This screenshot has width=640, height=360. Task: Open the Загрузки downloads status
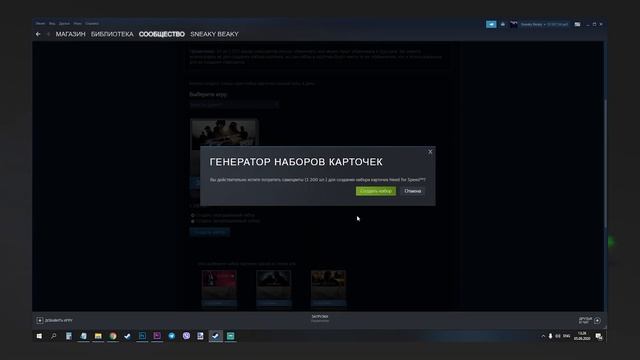pos(320,318)
